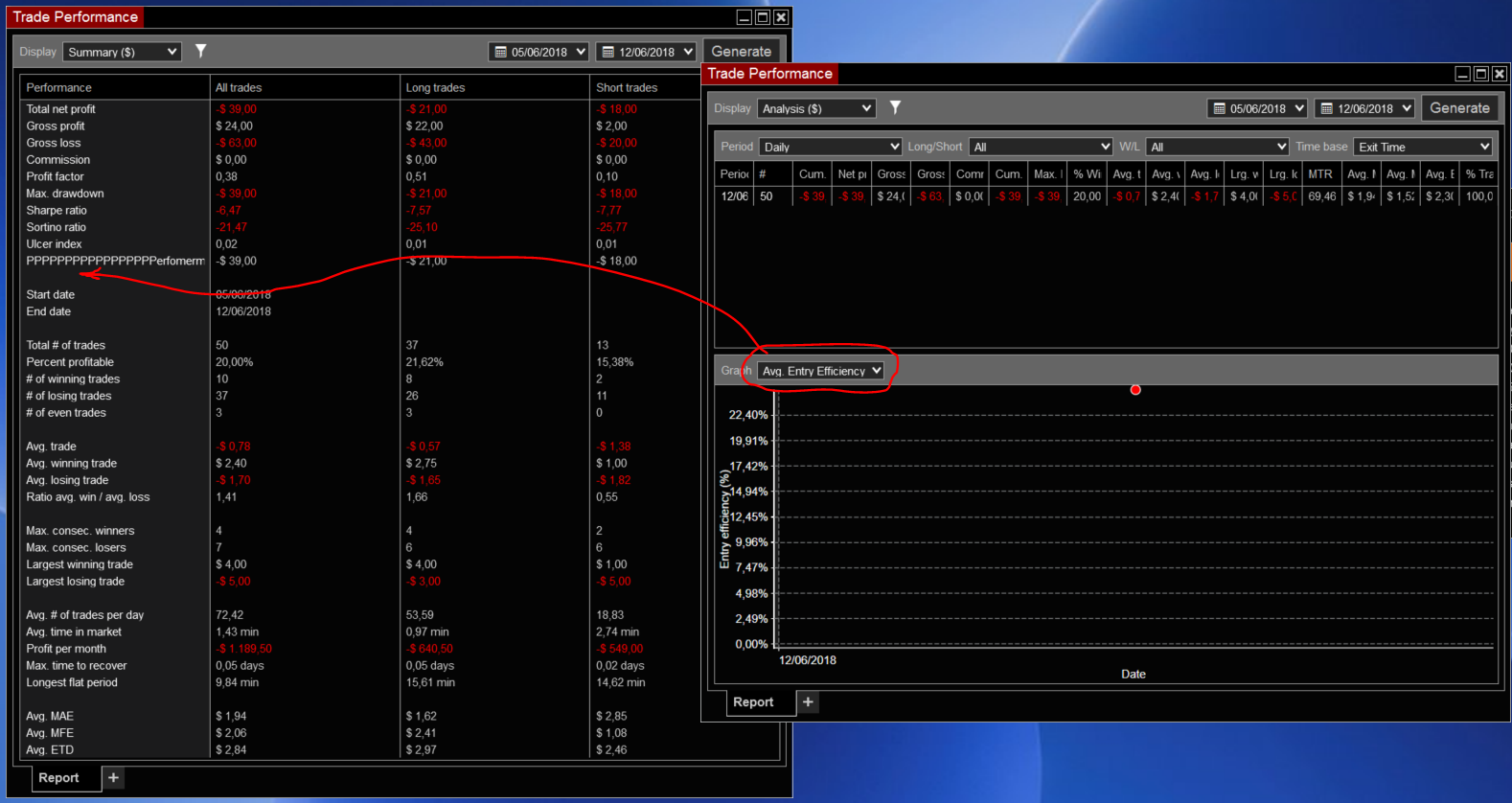Open start date 05/06/2018 picker in Analysis window
The height and width of the screenshot is (803, 1512).
pyautogui.click(x=1257, y=108)
